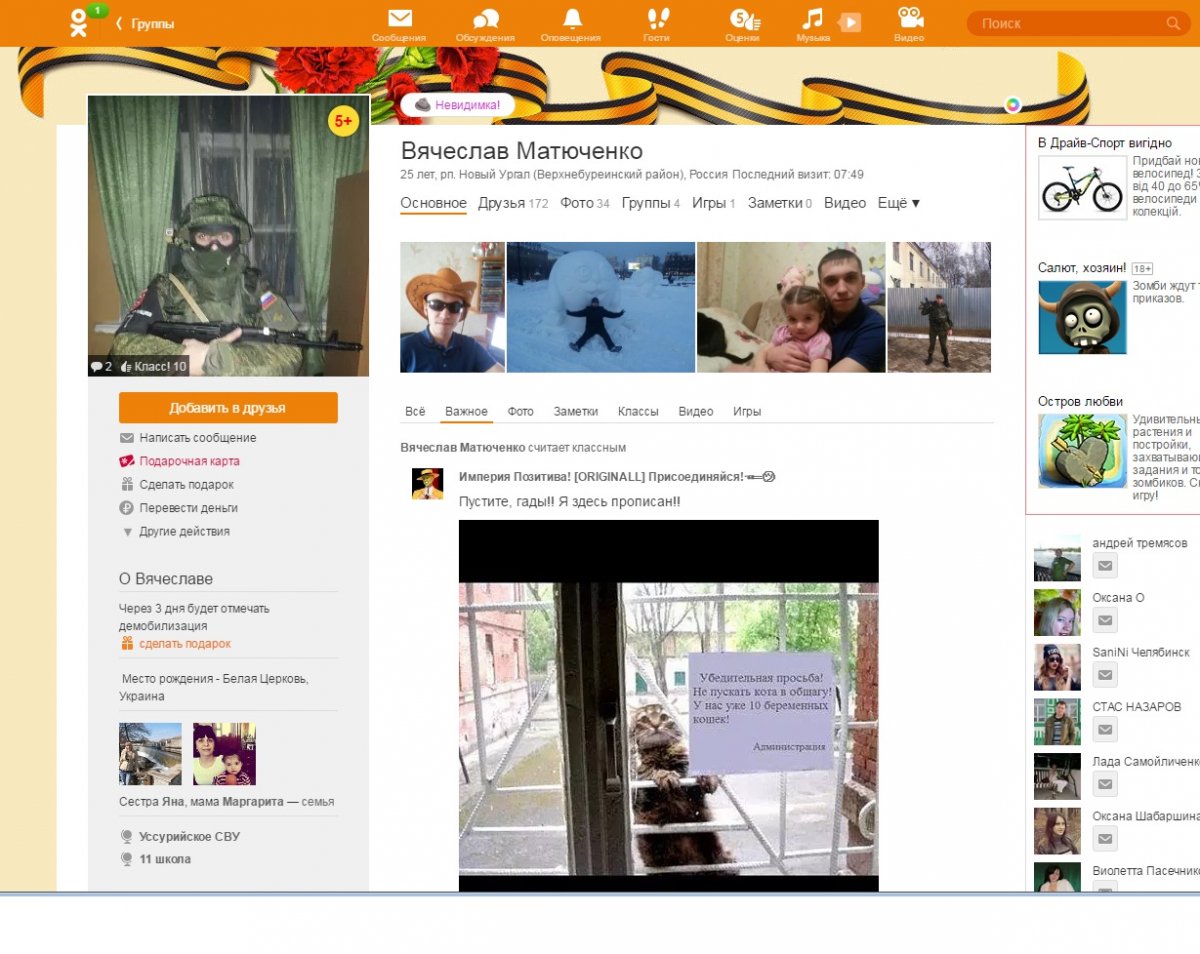Open Салют, хозяин! zombie game icon
The height and width of the screenshot is (954, 1200).
click(x=1082, y=317)
